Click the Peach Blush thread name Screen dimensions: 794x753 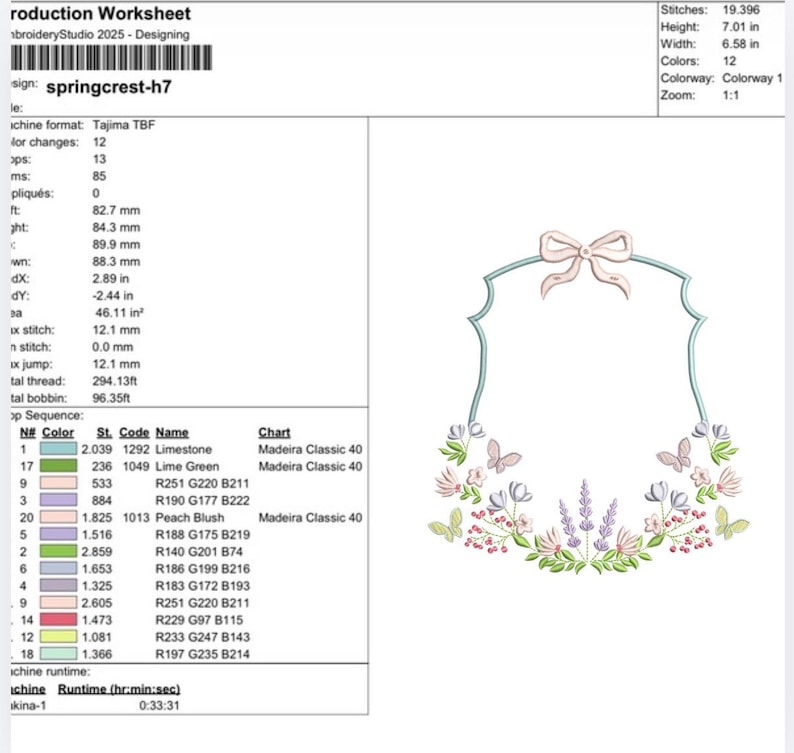coord(190,518)
